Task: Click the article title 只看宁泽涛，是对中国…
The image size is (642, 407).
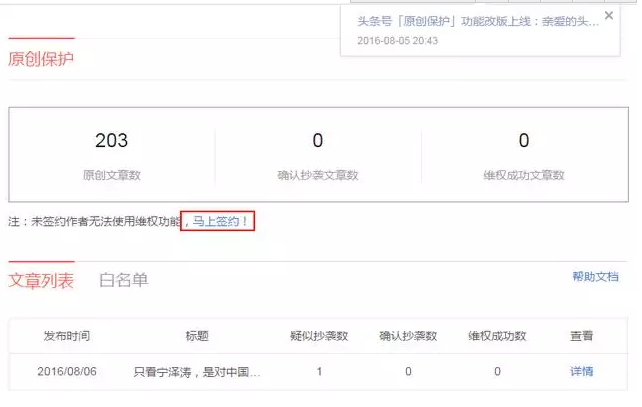Action: point(197,372)
